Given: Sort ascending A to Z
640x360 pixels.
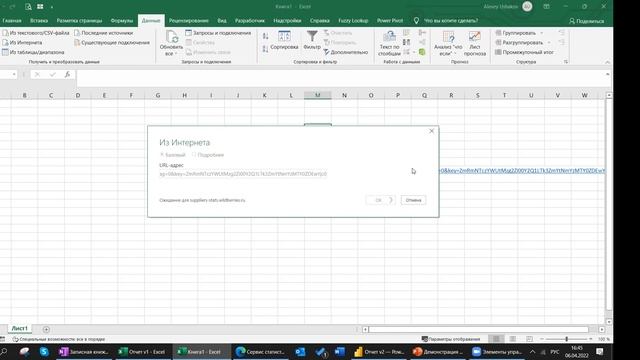Looking at the screenshot, I should (x=265, y=36).
